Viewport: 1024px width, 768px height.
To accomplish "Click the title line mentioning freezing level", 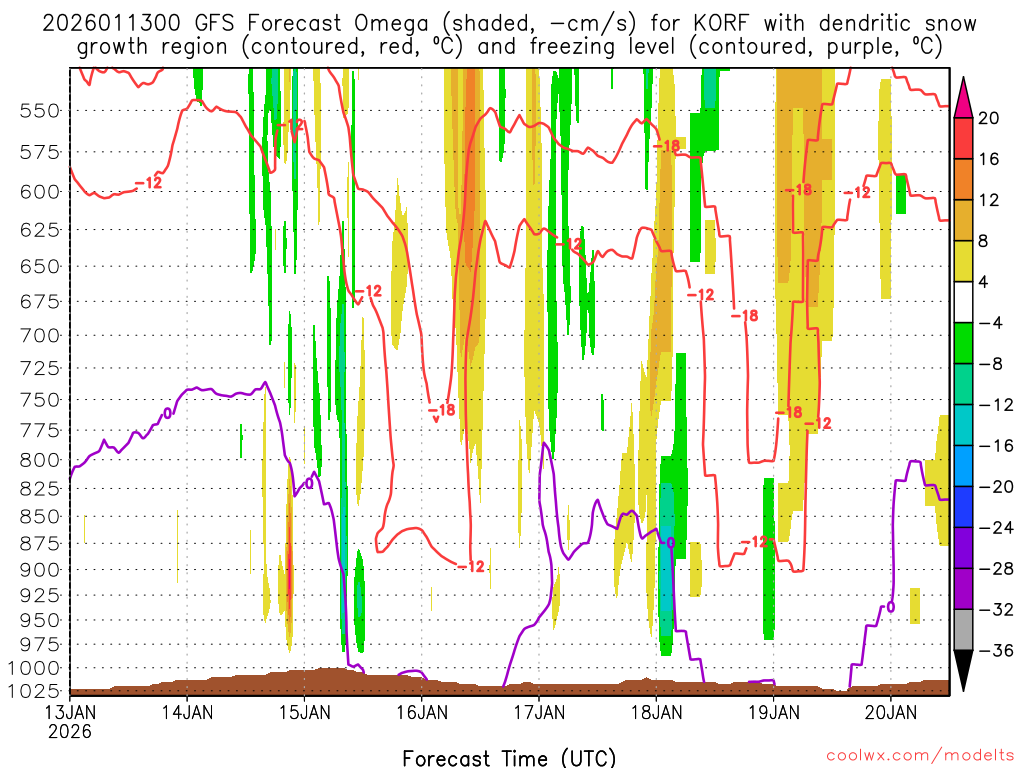I will (509, 47).
